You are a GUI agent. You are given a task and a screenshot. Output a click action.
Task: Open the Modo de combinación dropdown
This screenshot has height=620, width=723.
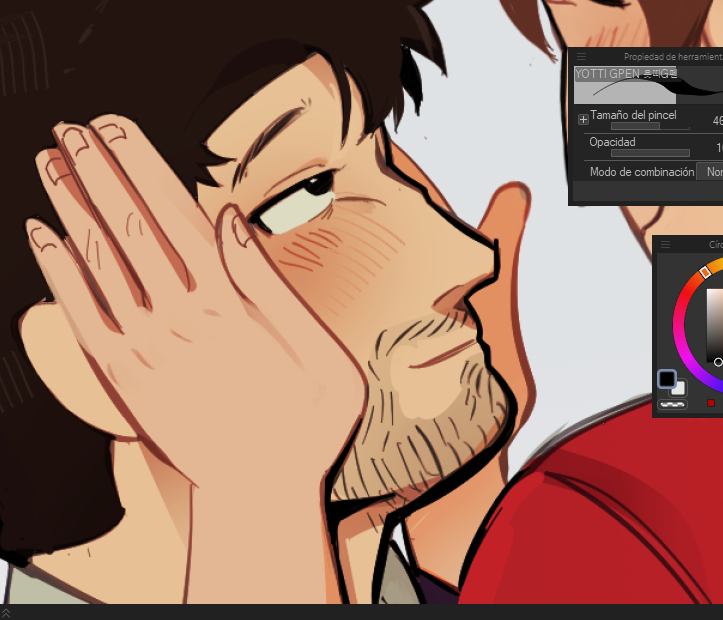pos(709,172)
